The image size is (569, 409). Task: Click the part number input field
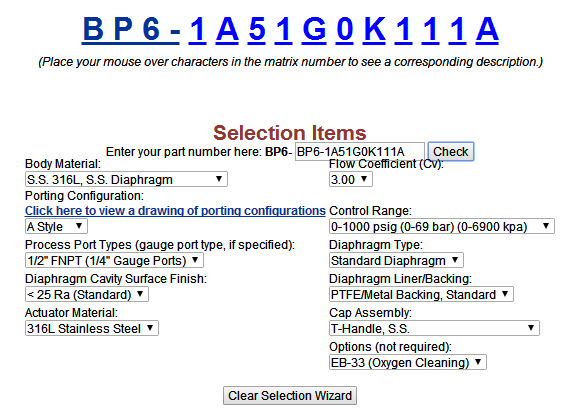coord(359,151)
